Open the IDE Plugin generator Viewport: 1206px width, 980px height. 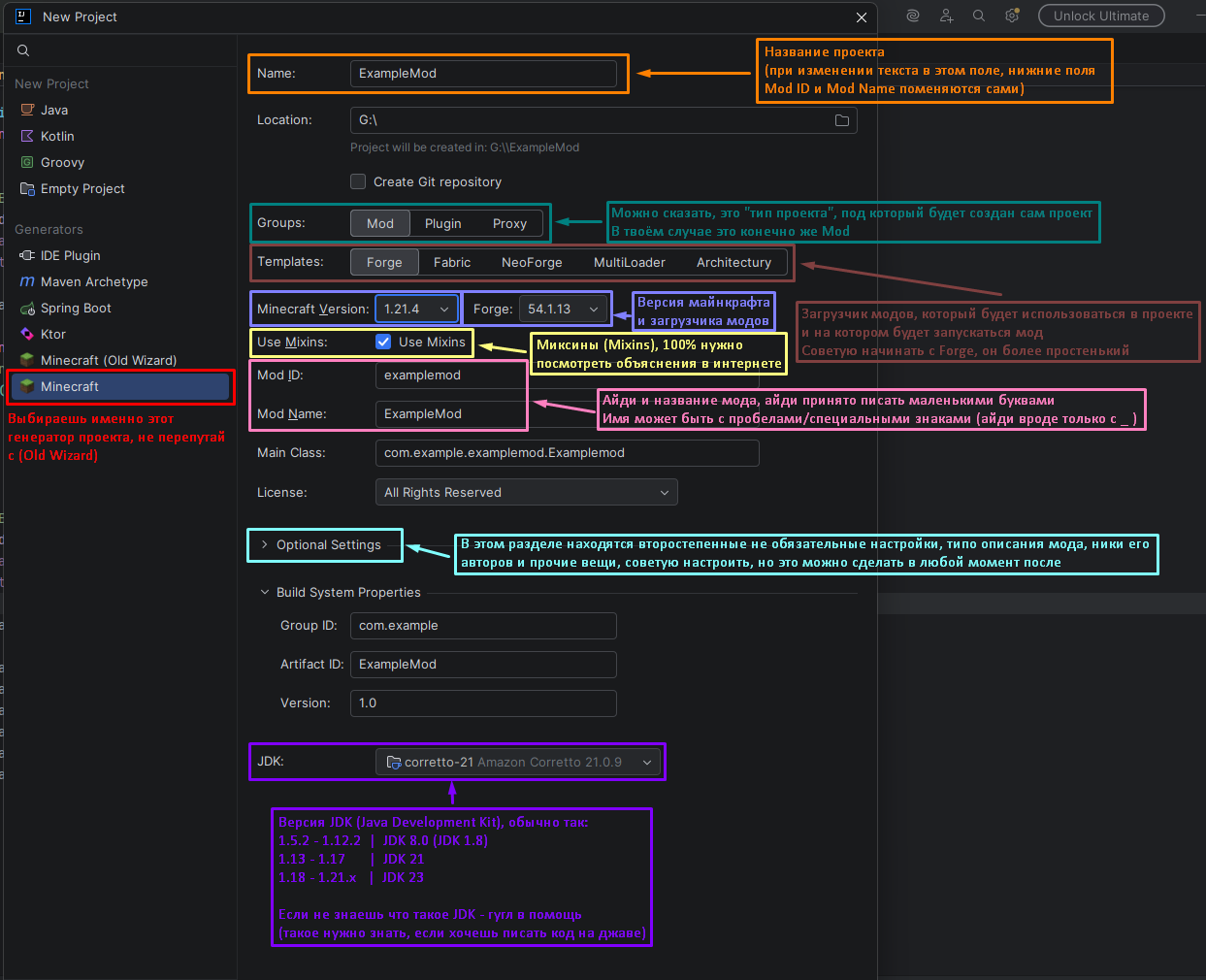click(x=70, y=255)
